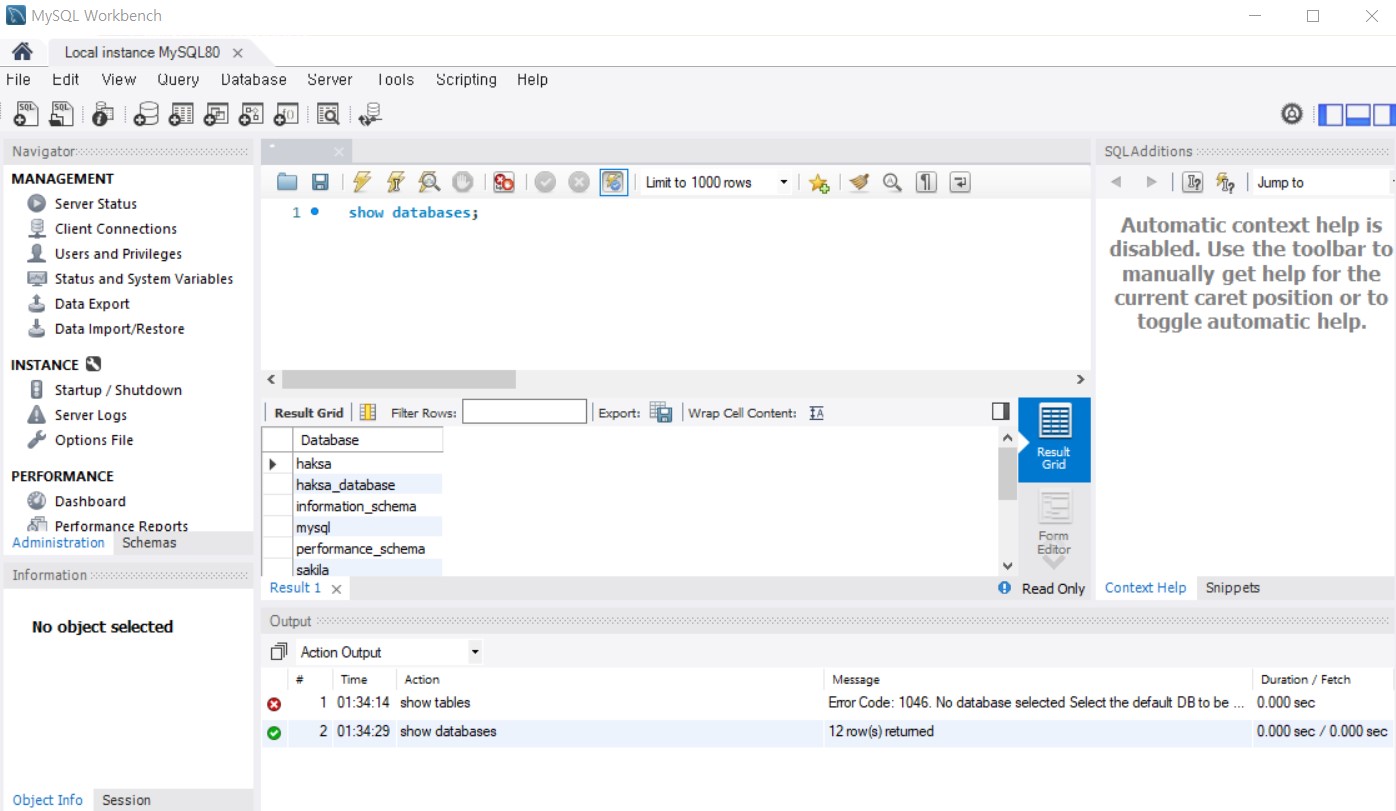Open a script file in this editor
This screenshot has width=1396, height=811.
(x=287, y=182)
